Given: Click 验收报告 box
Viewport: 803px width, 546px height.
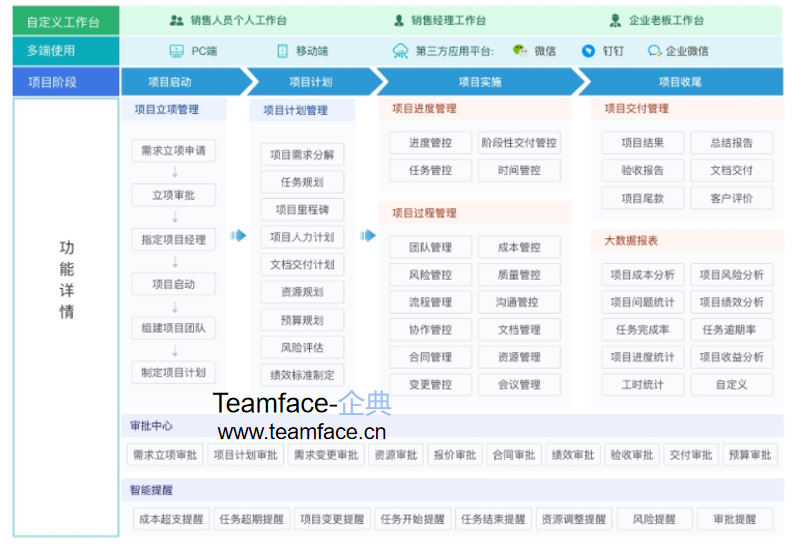Looking at the screenshot, I should (643, 171).
